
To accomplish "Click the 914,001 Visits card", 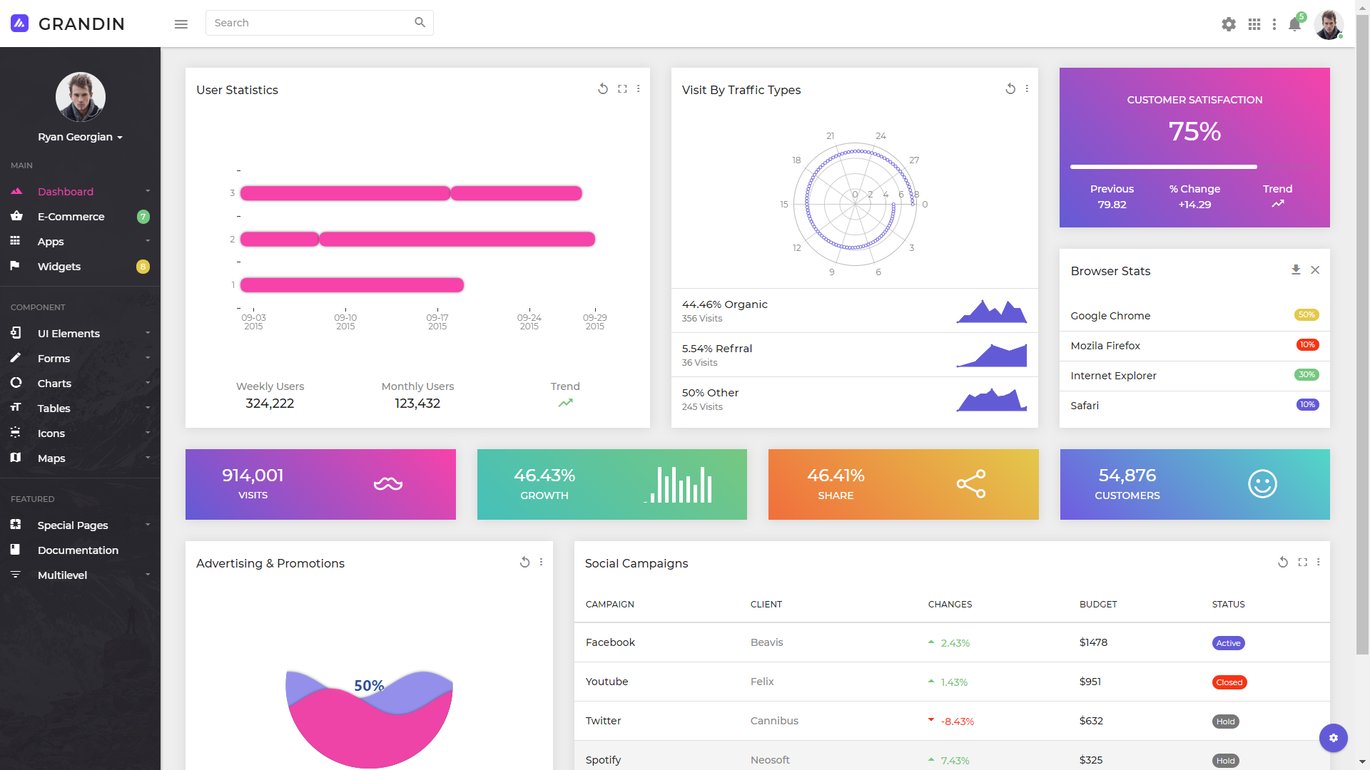I will (320, 484).
